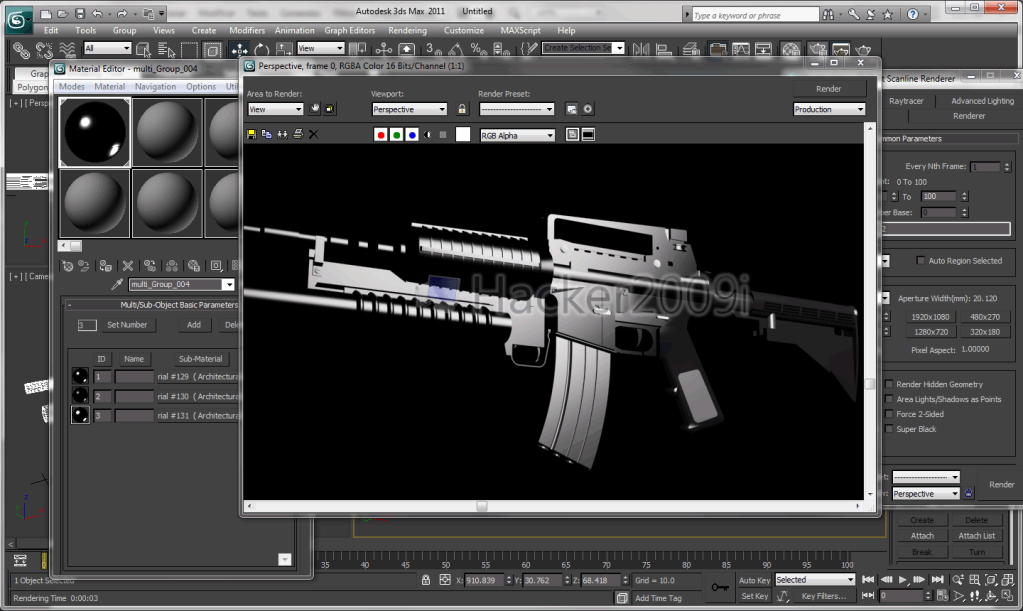This screenshot has width=1023, height=611.
Task: Click the white color swatch in render window
Action: click(463, 134)
